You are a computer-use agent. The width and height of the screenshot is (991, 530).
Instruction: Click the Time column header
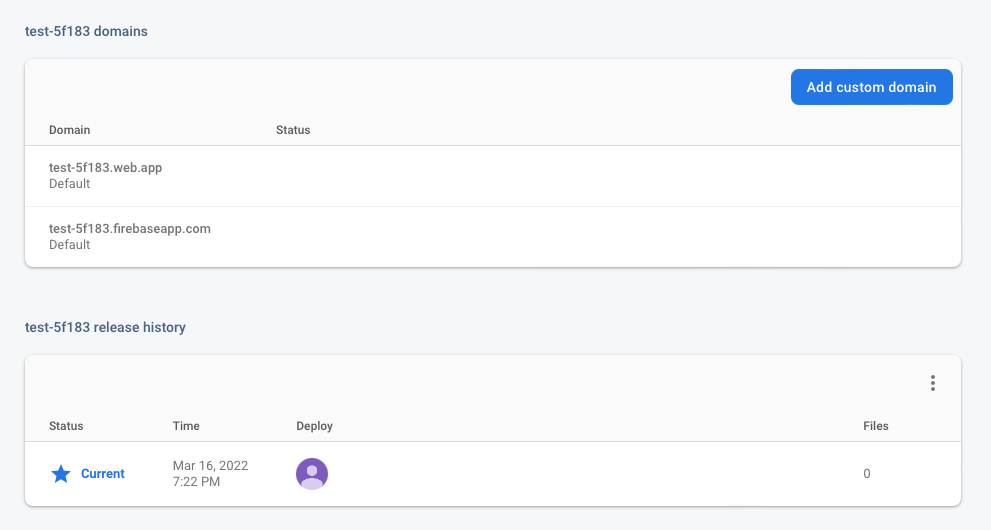click(x=186, y=426)
